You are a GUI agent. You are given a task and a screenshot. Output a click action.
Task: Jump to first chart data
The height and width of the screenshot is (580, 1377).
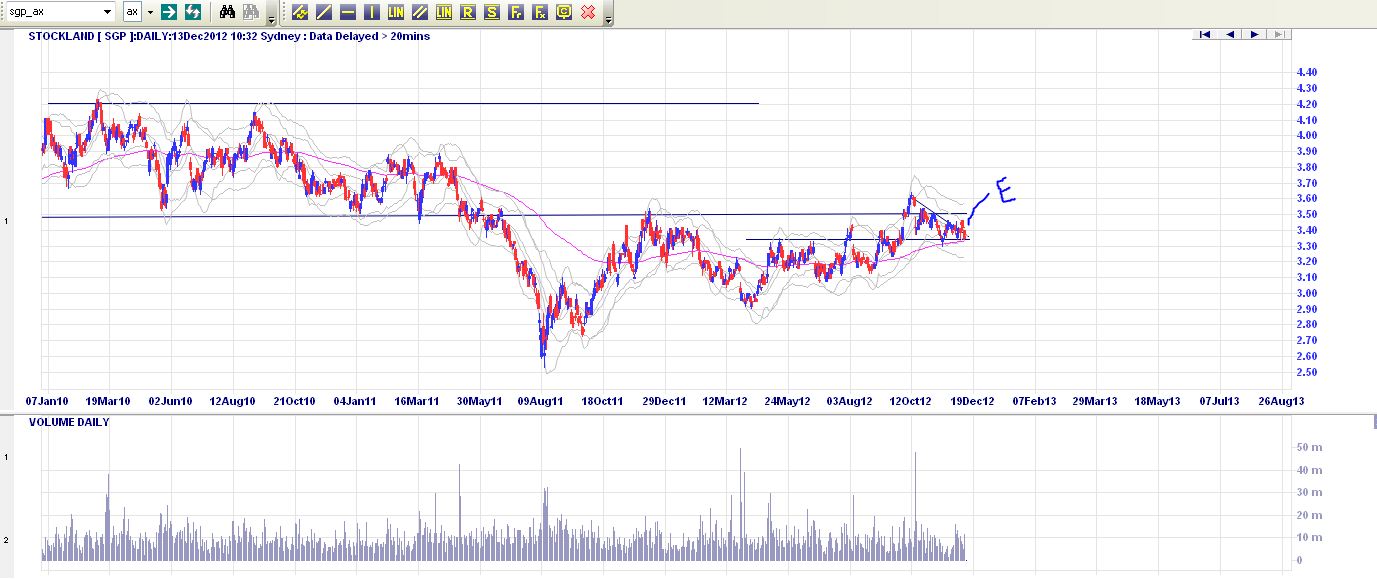(1206, 35)
